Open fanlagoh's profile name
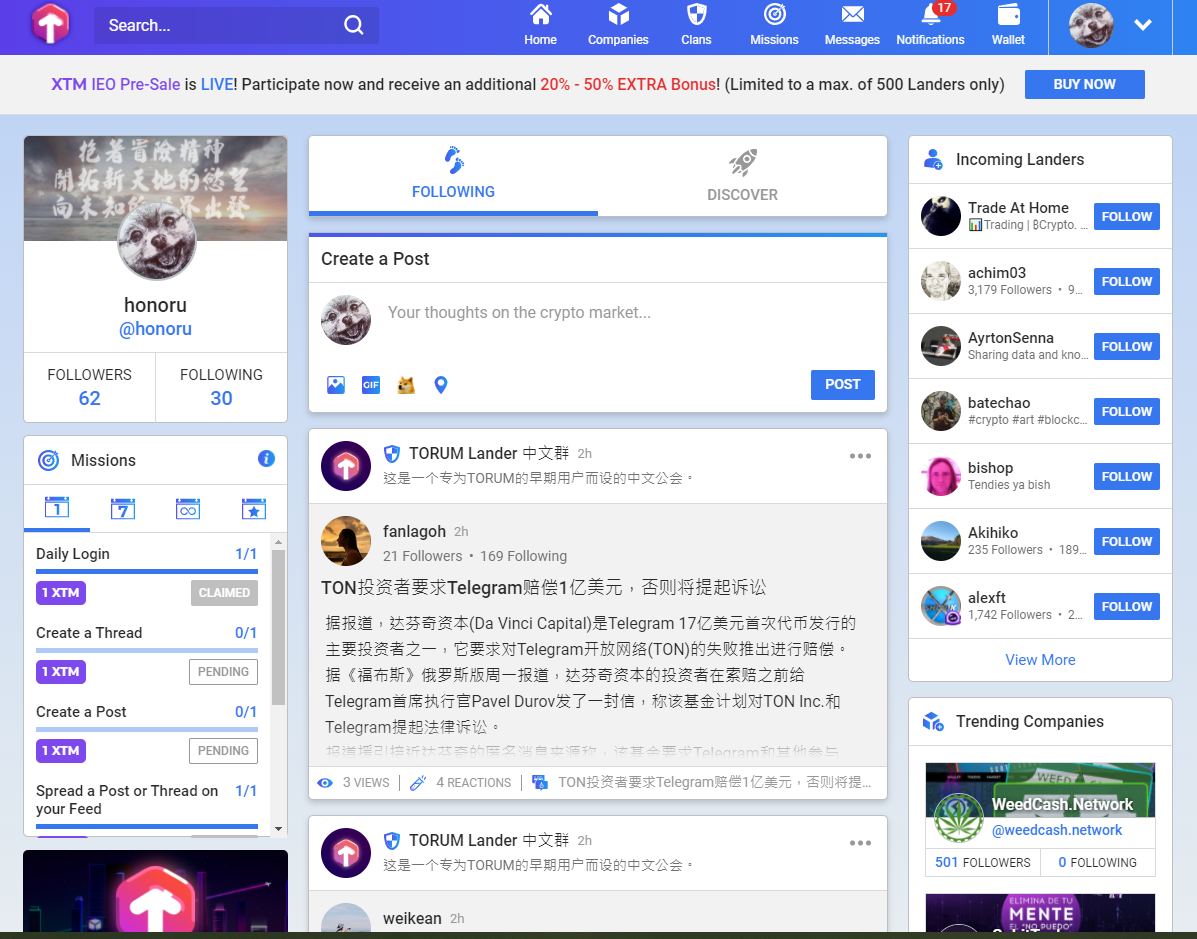Viewport: 1197px width, 939px height. (414, 531)
